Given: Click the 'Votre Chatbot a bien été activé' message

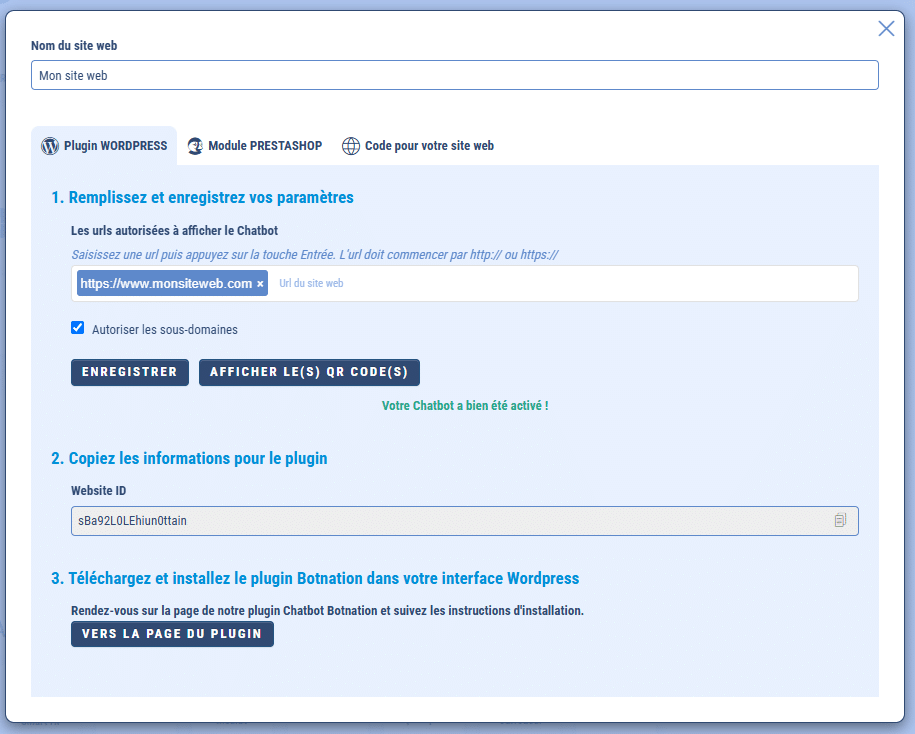Looking at the screenshot, I should 465,407.
